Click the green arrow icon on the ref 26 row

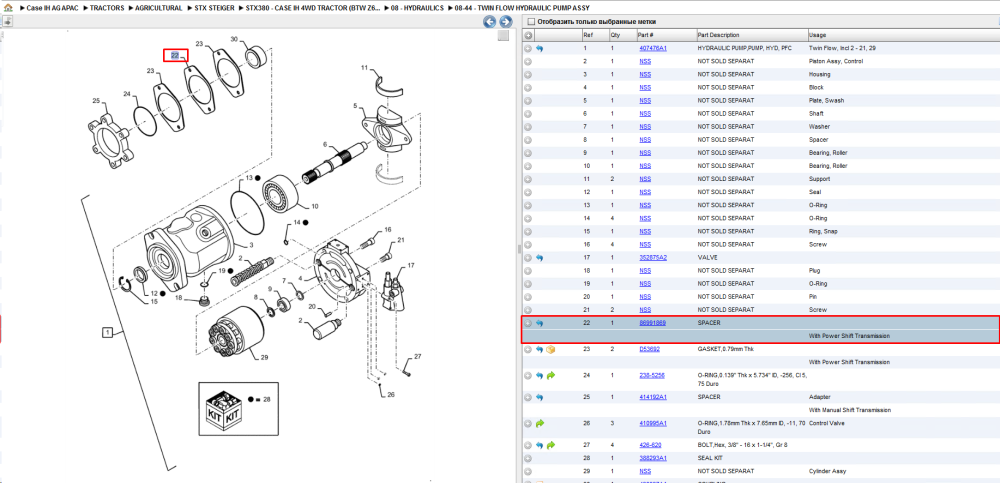pos(540,423)
